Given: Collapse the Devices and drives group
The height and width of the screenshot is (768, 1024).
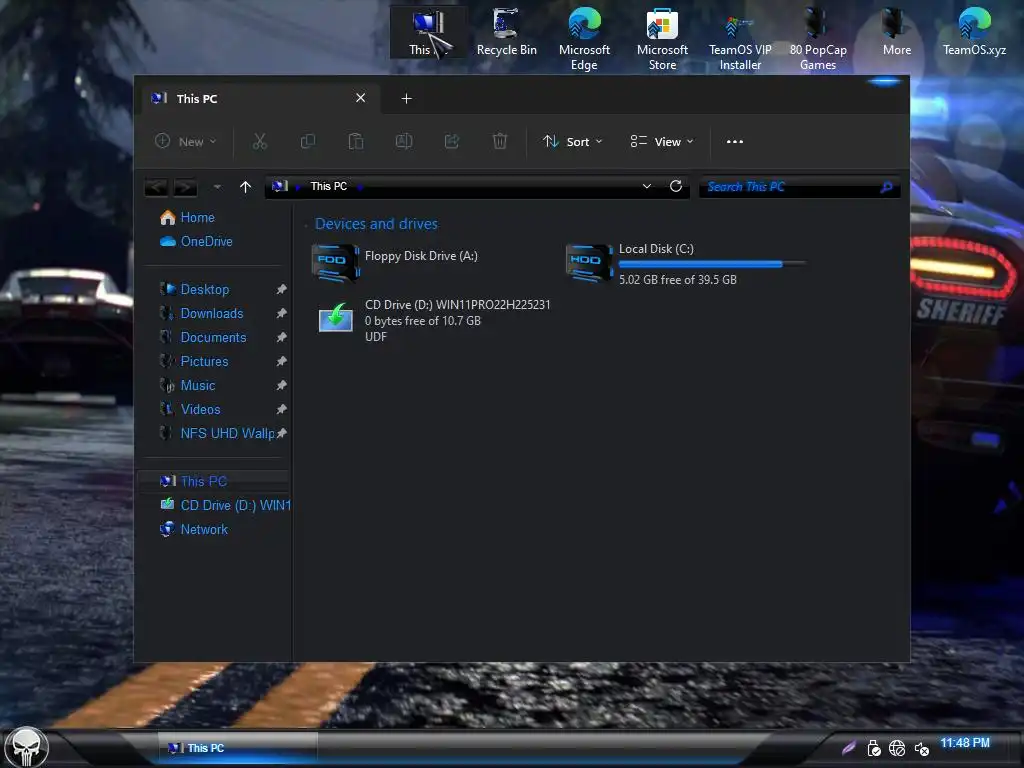Looking at the screenshot, I should 306,225.
